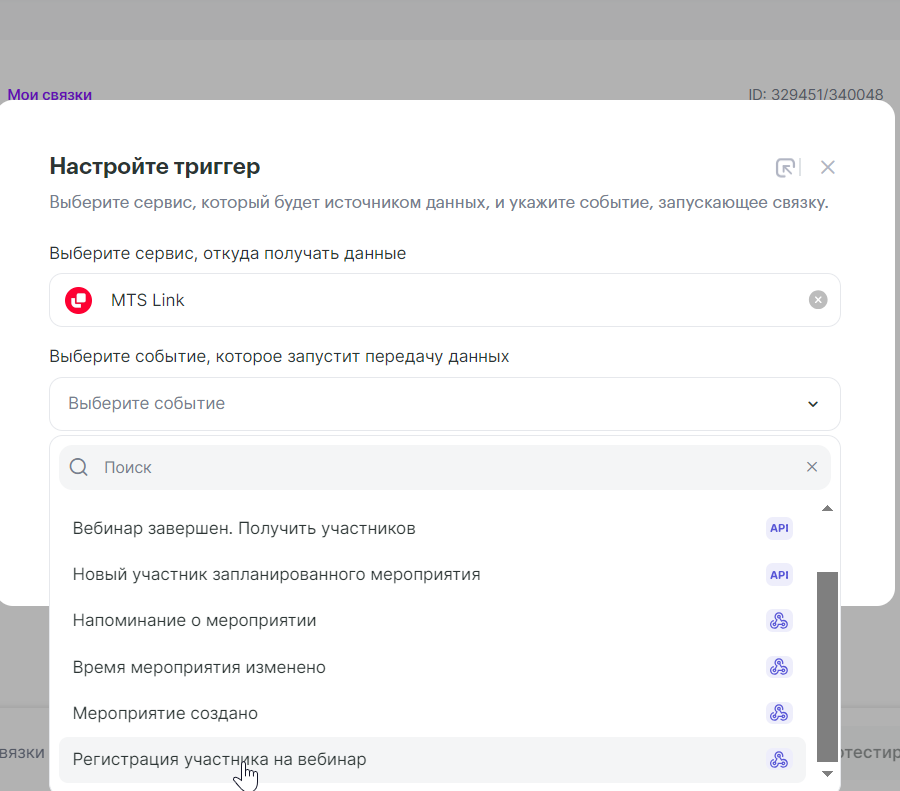Click webhook icon for 'Регистрация участника'

click(779, 759)
